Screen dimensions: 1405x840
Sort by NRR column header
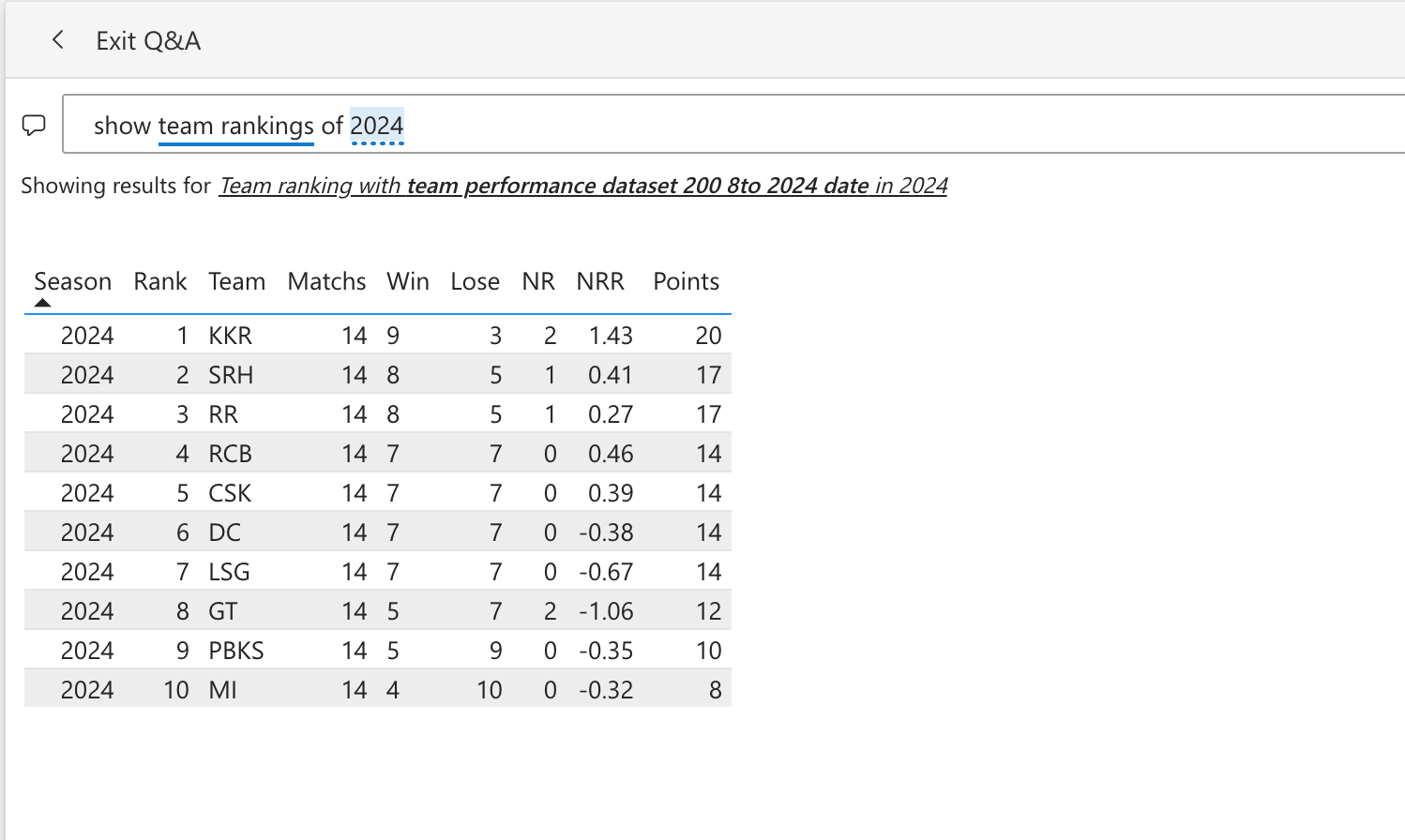[600, 281]
